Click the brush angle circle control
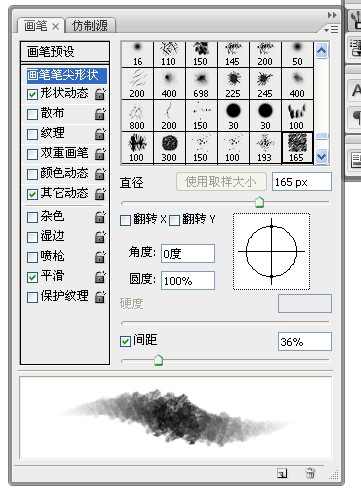The image size is (361, 494). pos(272,251)
